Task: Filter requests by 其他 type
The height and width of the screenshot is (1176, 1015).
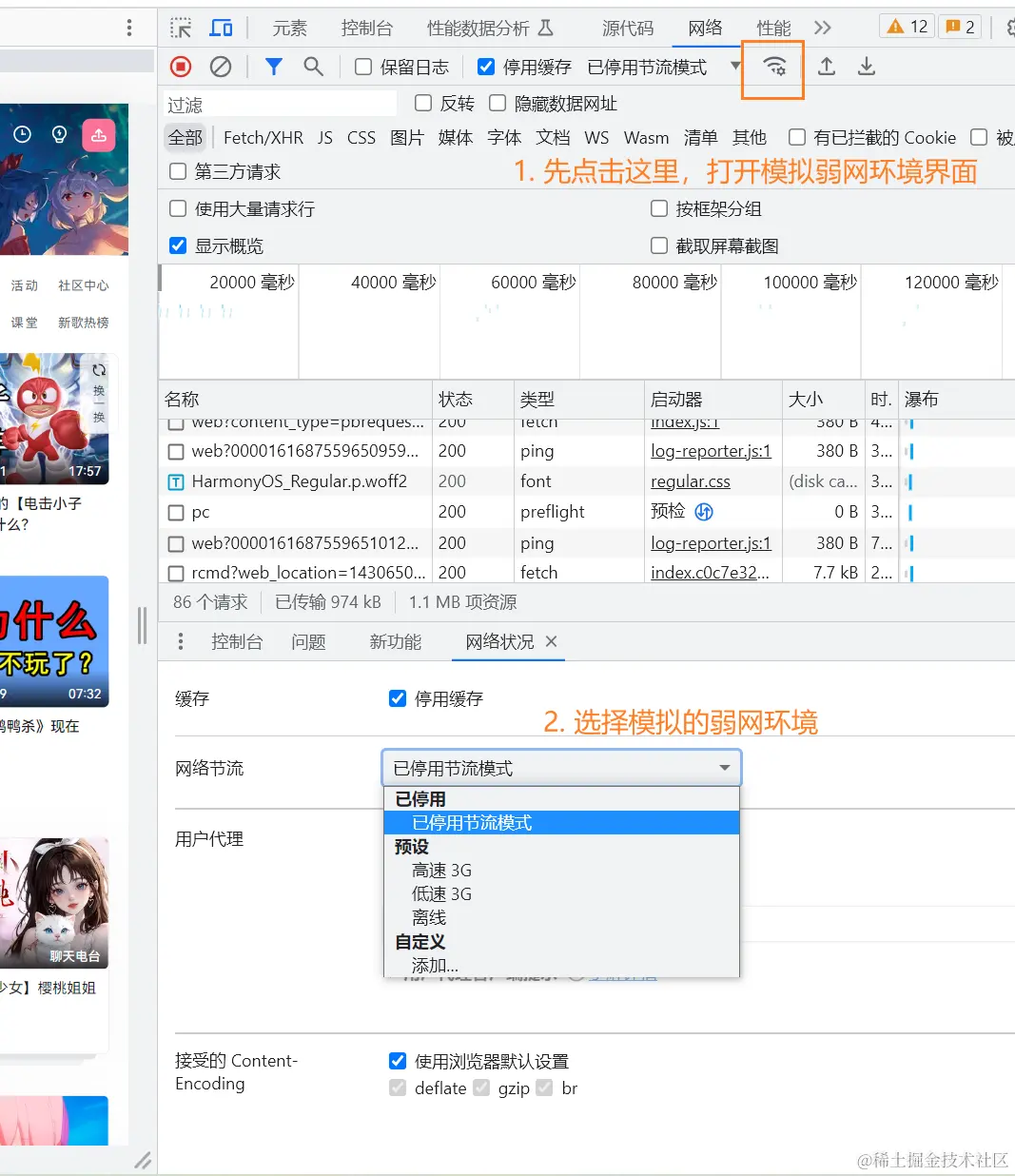Action: click(750, 138)
